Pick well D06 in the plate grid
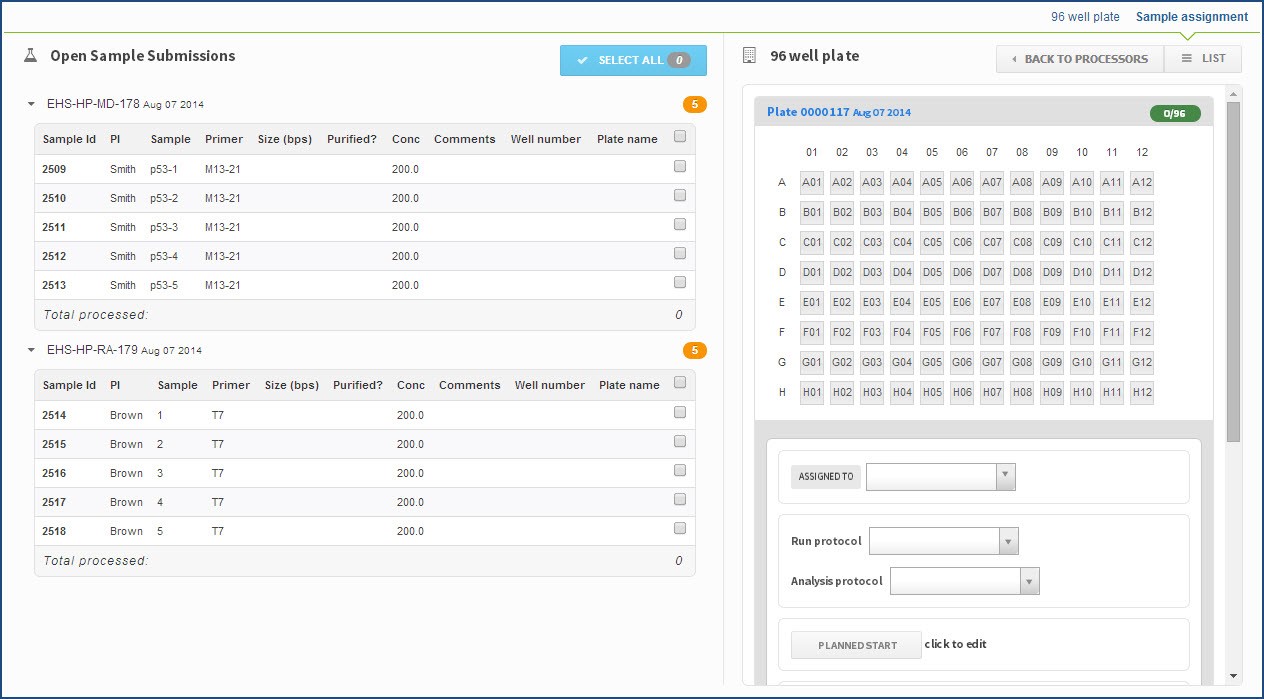Image resolution: width=1264 pixels, height=699 pixels. tap(962, 272)
